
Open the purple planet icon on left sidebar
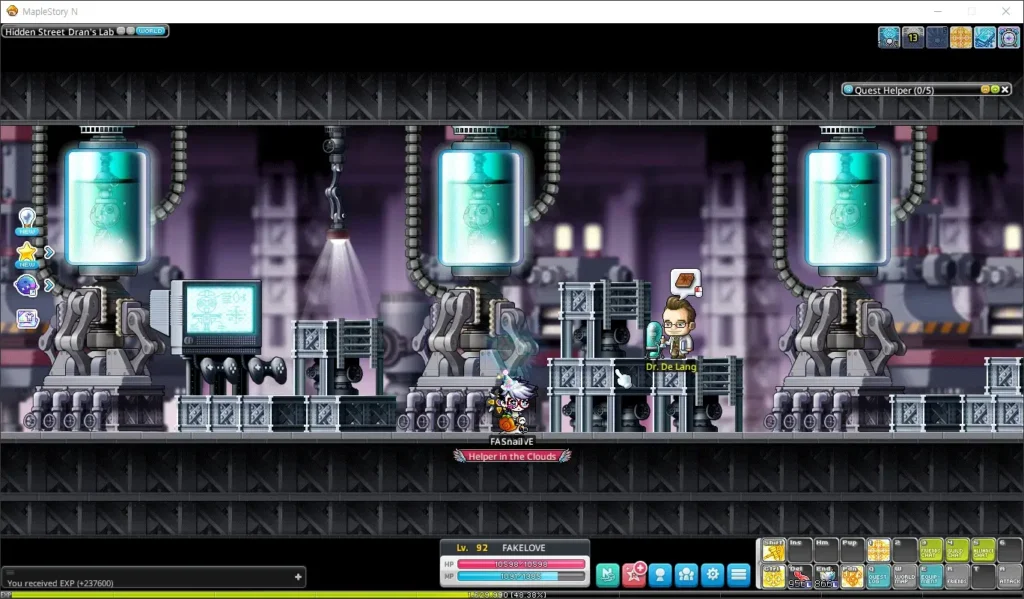pos(26,285)
